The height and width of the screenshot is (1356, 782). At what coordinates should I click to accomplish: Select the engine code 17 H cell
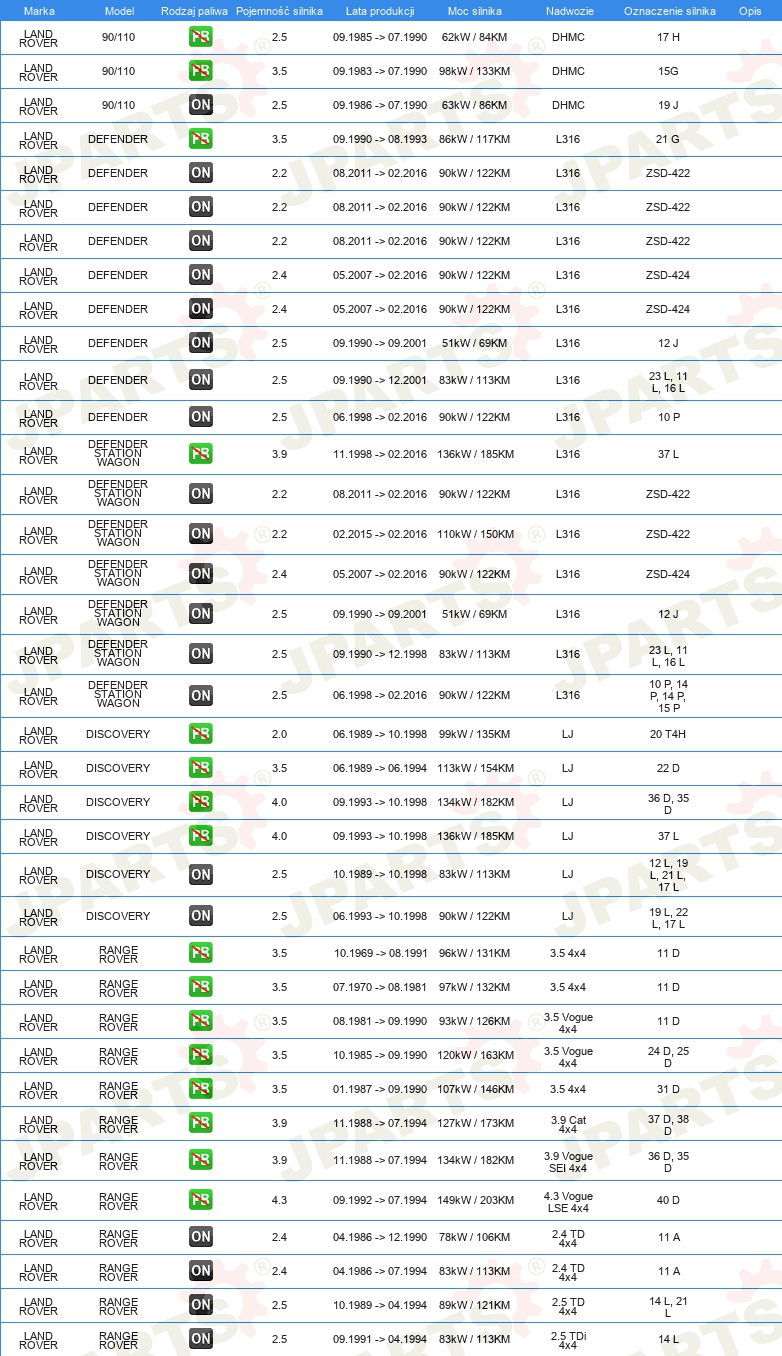click(668, 37)
